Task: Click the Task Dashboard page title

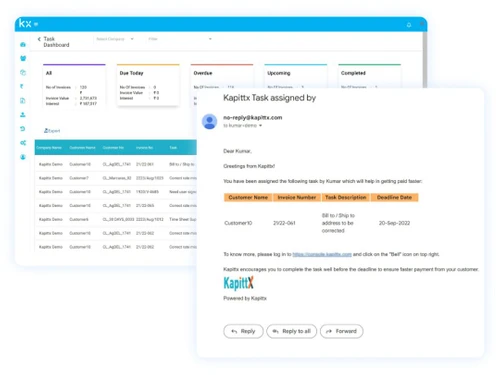Action: (56, 42)
